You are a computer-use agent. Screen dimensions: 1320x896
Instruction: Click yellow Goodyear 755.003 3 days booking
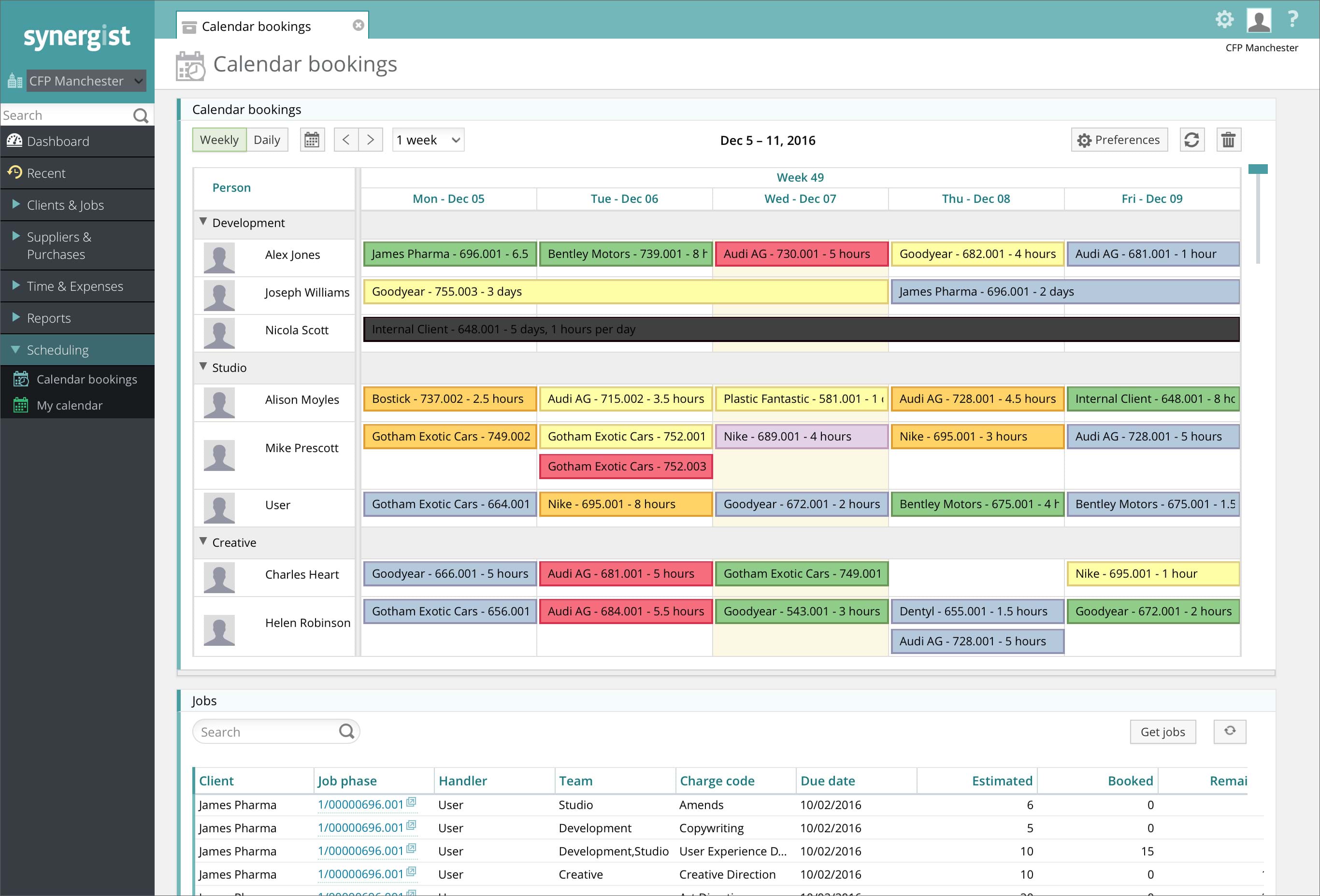(625, 291)
